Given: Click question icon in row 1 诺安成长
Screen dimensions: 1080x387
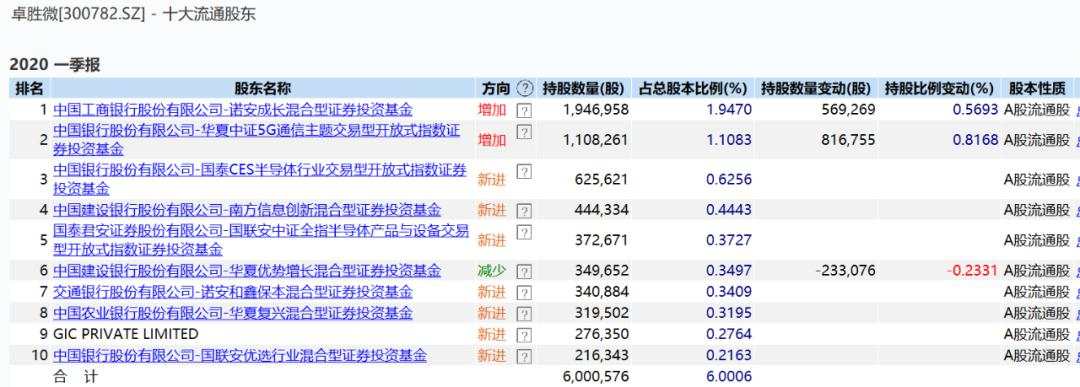Looking at the screenshot, I should [x=524, y=110].
